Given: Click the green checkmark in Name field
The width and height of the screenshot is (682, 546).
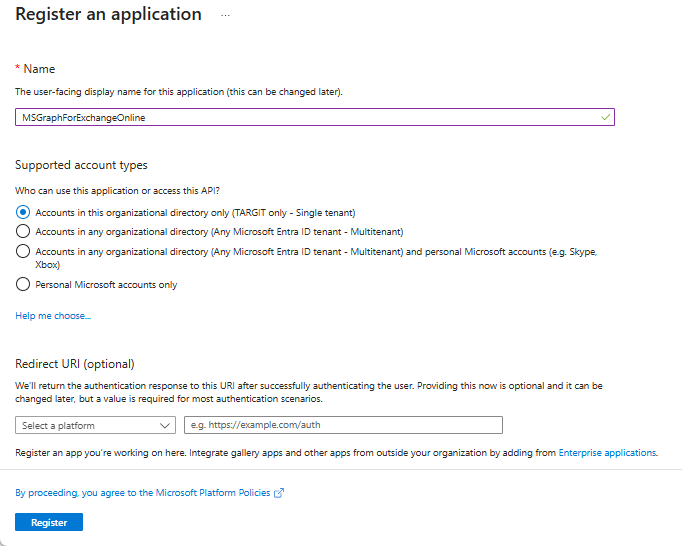Looking at the screenshot, I should coord(605,117).
